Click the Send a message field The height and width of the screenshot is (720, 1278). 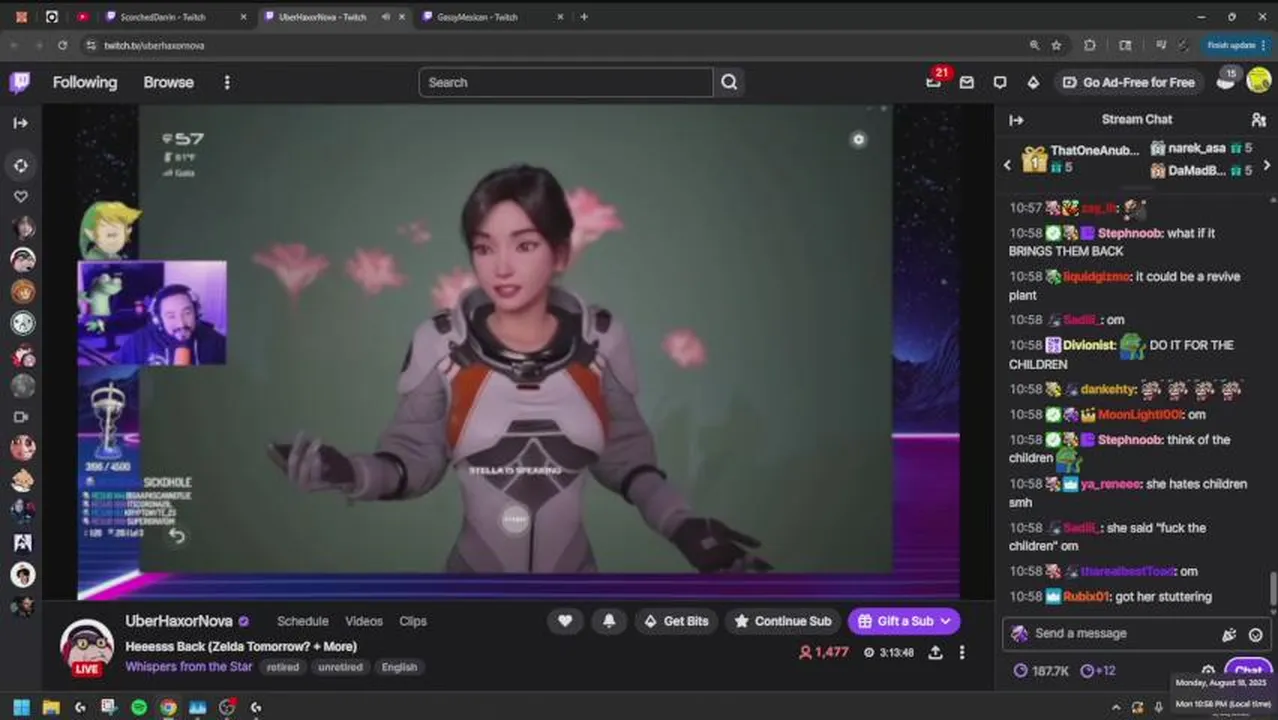(x=1125, y=634)
